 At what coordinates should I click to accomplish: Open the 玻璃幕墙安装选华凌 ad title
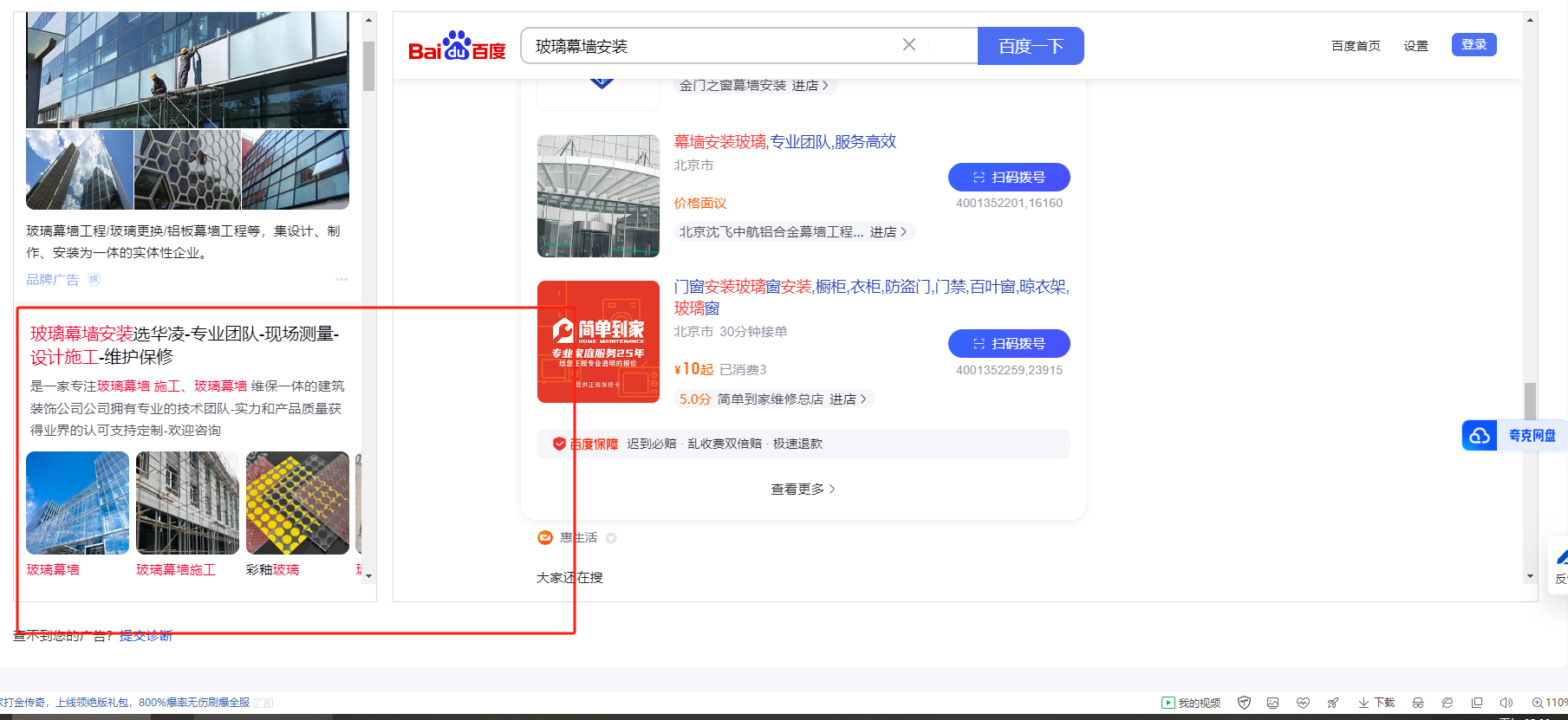(185, 345)
